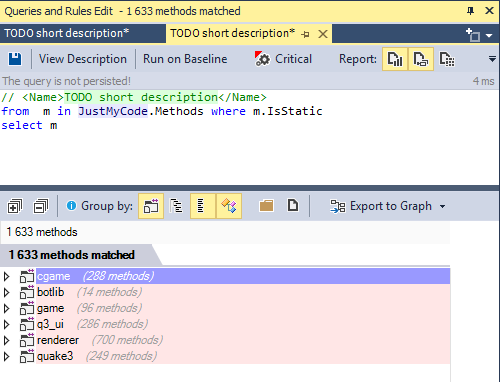
Task: Close the active TODO short description tab
Action: (323, 34)
